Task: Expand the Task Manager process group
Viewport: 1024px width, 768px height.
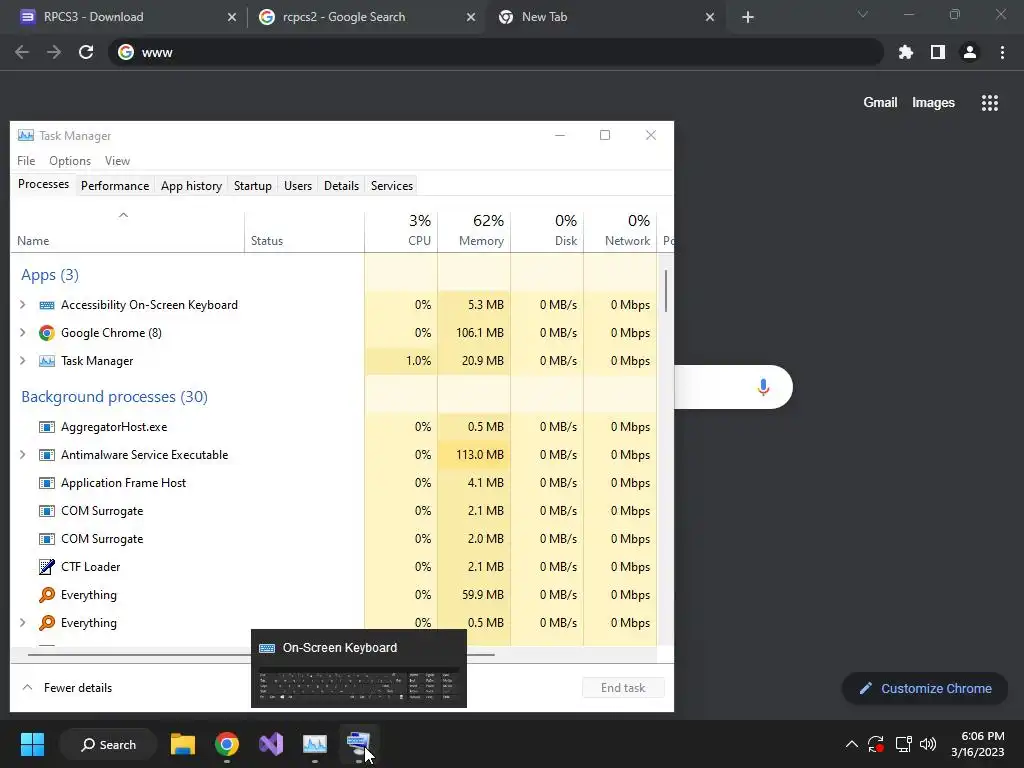Action: [23, 361]
